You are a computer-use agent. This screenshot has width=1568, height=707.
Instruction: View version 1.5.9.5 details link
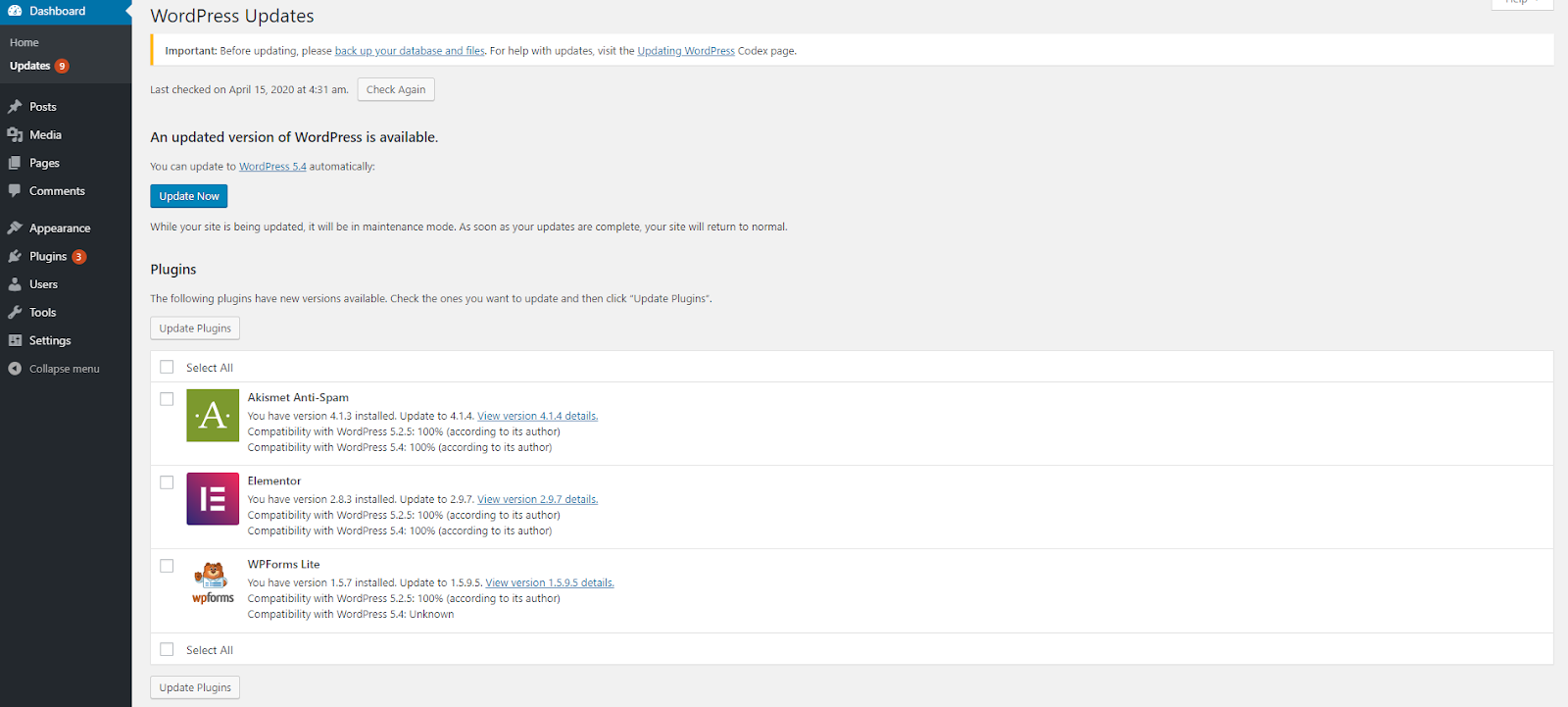coord(550,582)
